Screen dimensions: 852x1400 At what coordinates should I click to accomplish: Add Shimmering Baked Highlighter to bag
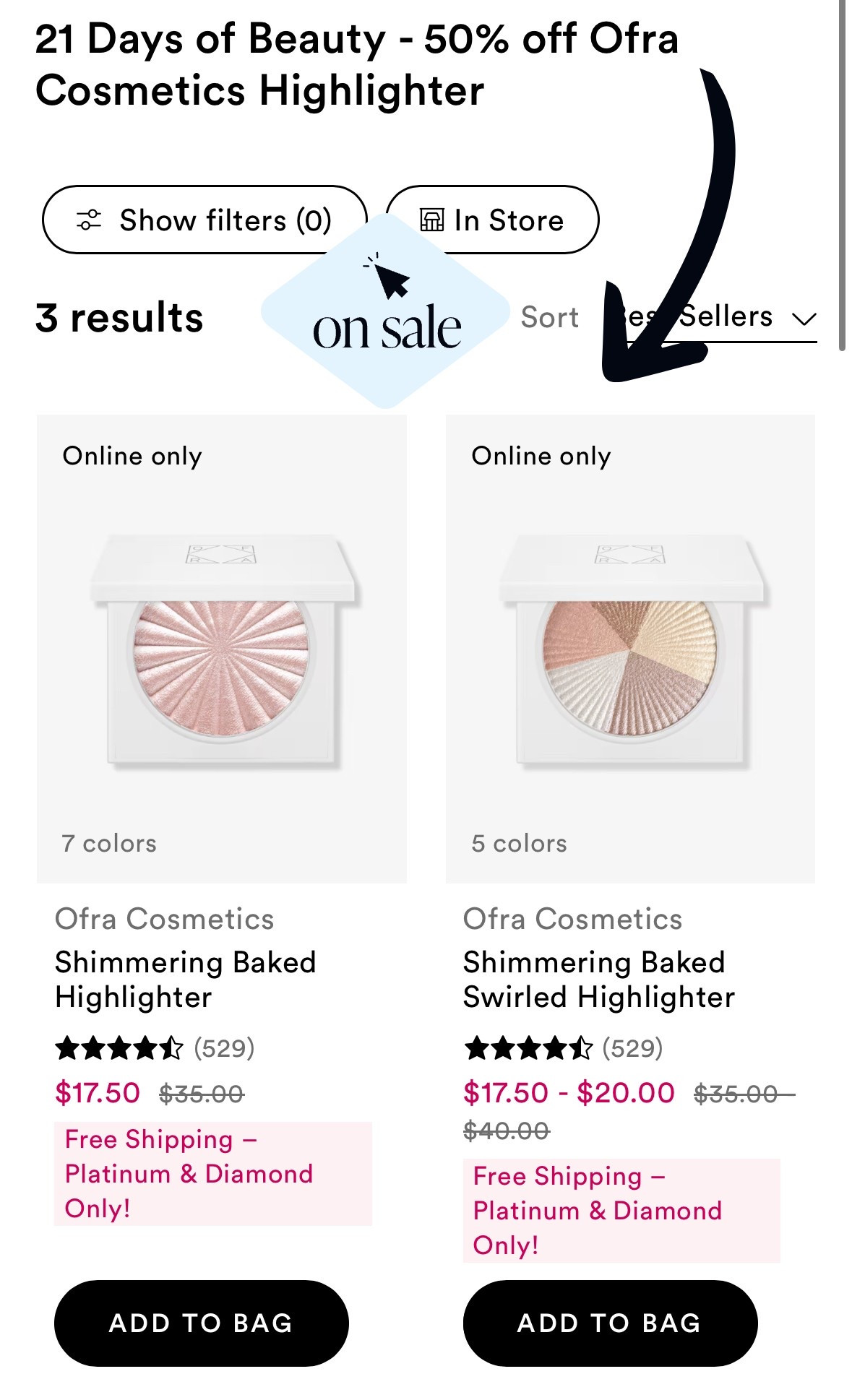click(x=200, y=1323)
